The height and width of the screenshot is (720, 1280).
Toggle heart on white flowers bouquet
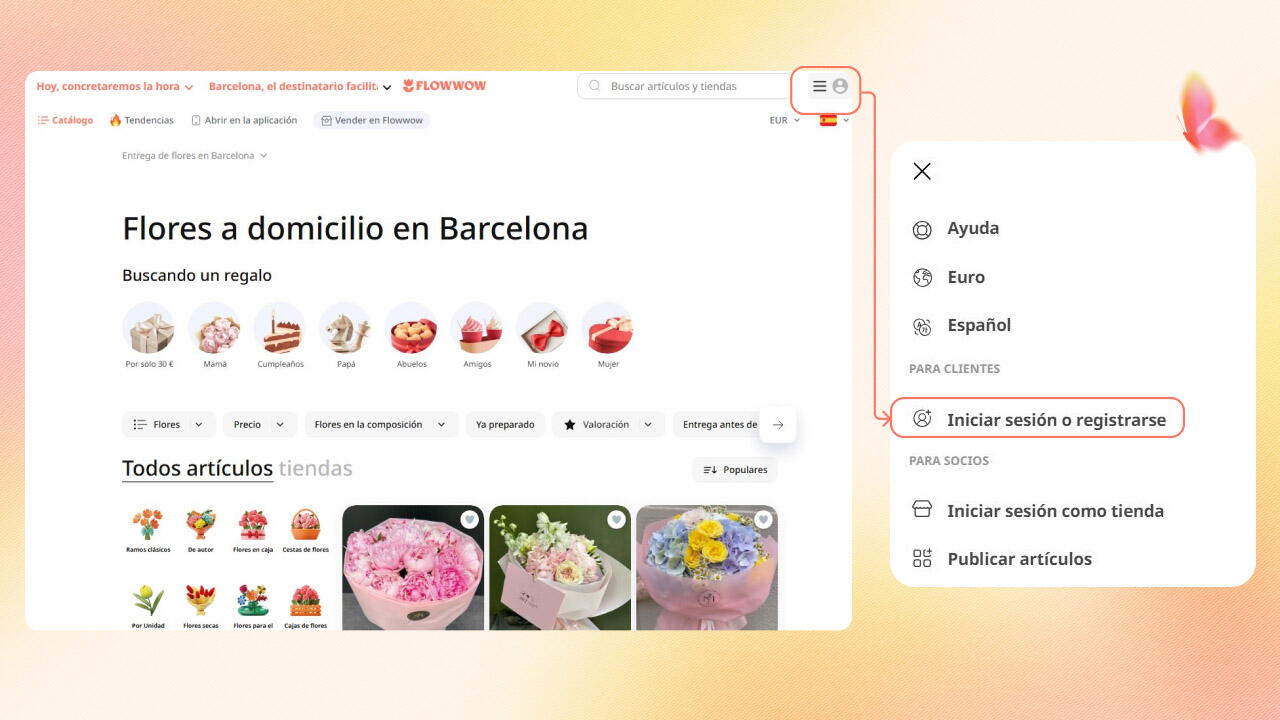616,519
